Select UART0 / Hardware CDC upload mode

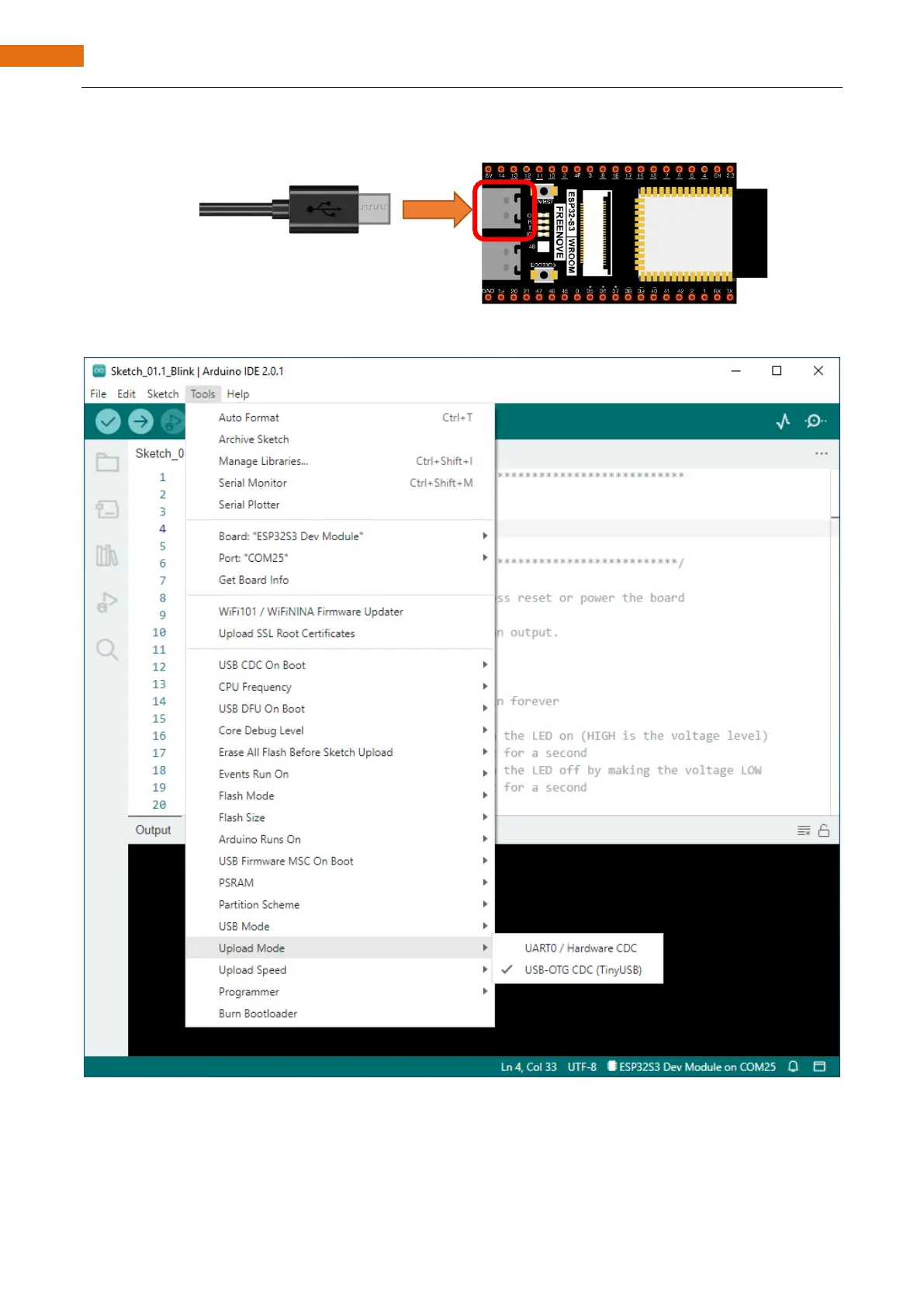click(579, 948)
